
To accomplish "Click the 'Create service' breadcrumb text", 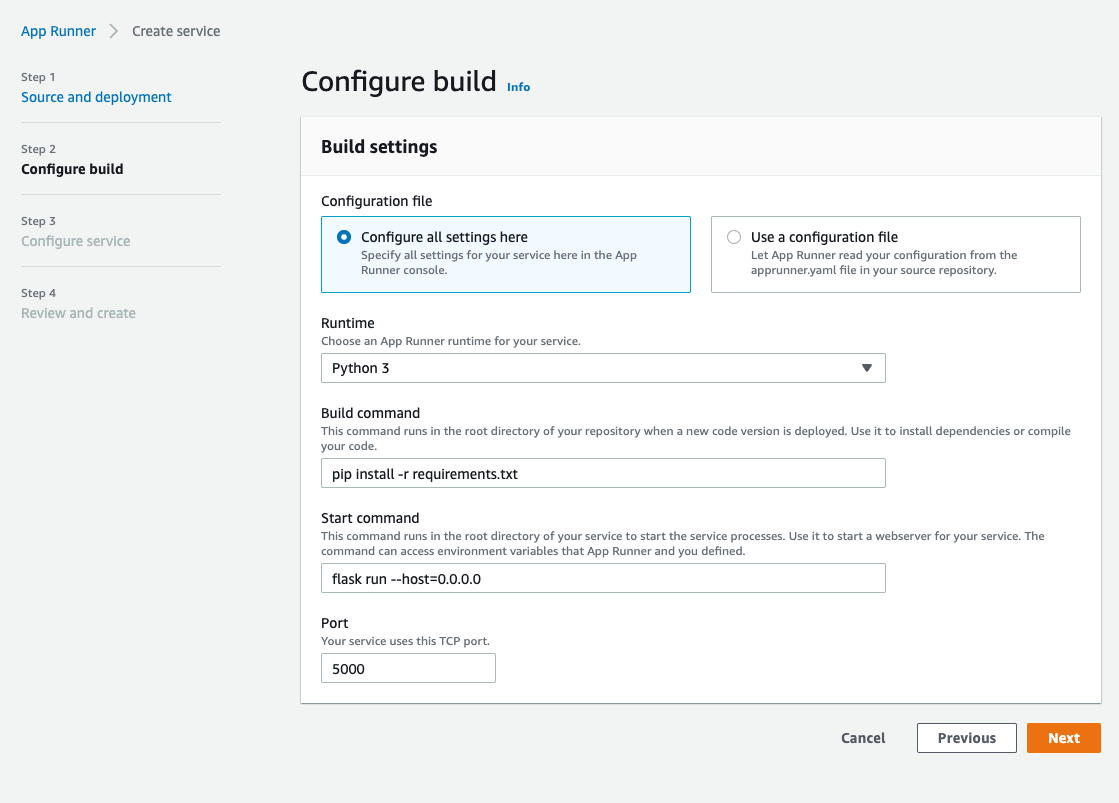I will 176,31.
